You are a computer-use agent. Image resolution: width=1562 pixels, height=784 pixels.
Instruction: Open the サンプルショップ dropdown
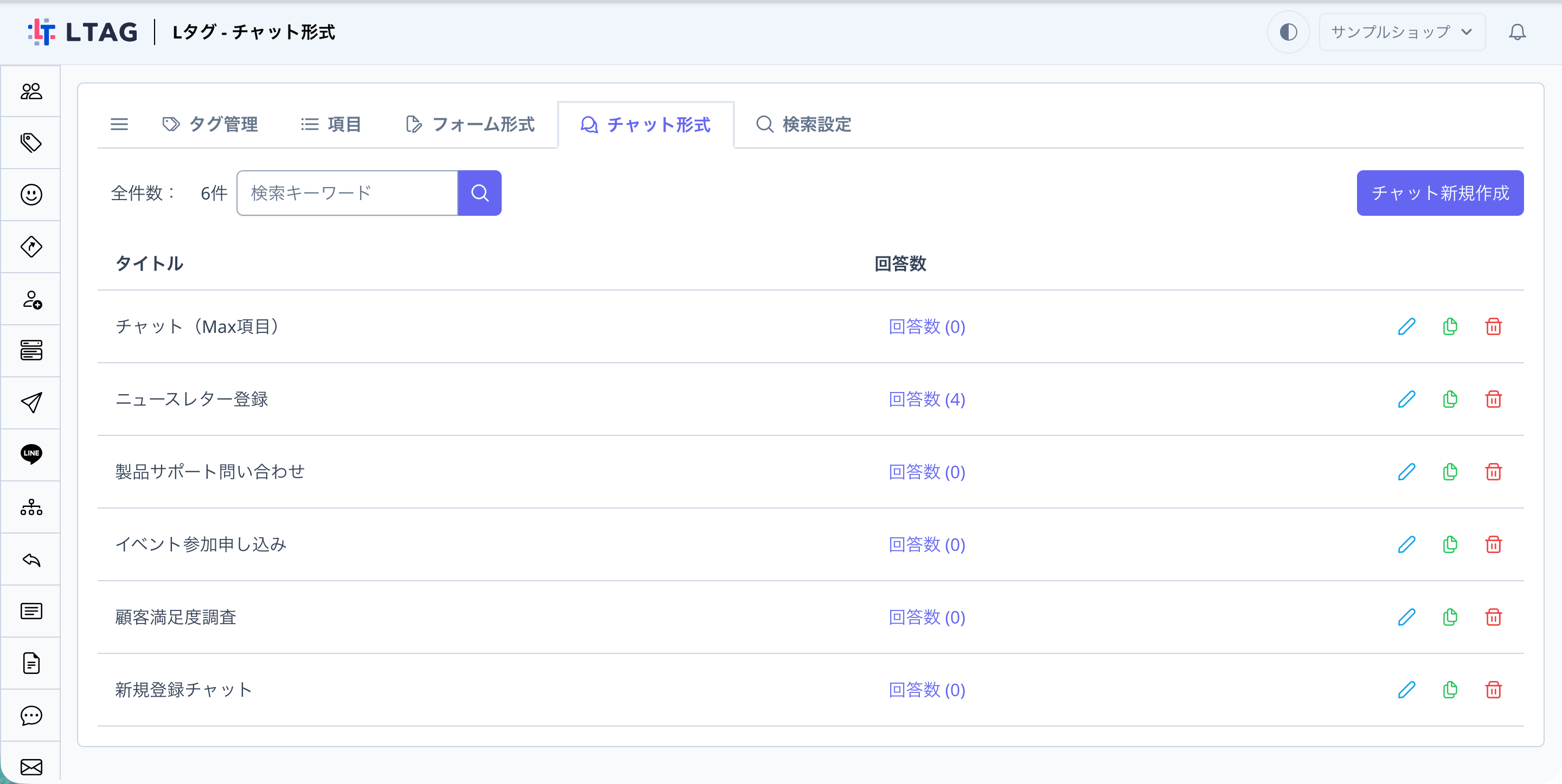tap(1402, 31)
